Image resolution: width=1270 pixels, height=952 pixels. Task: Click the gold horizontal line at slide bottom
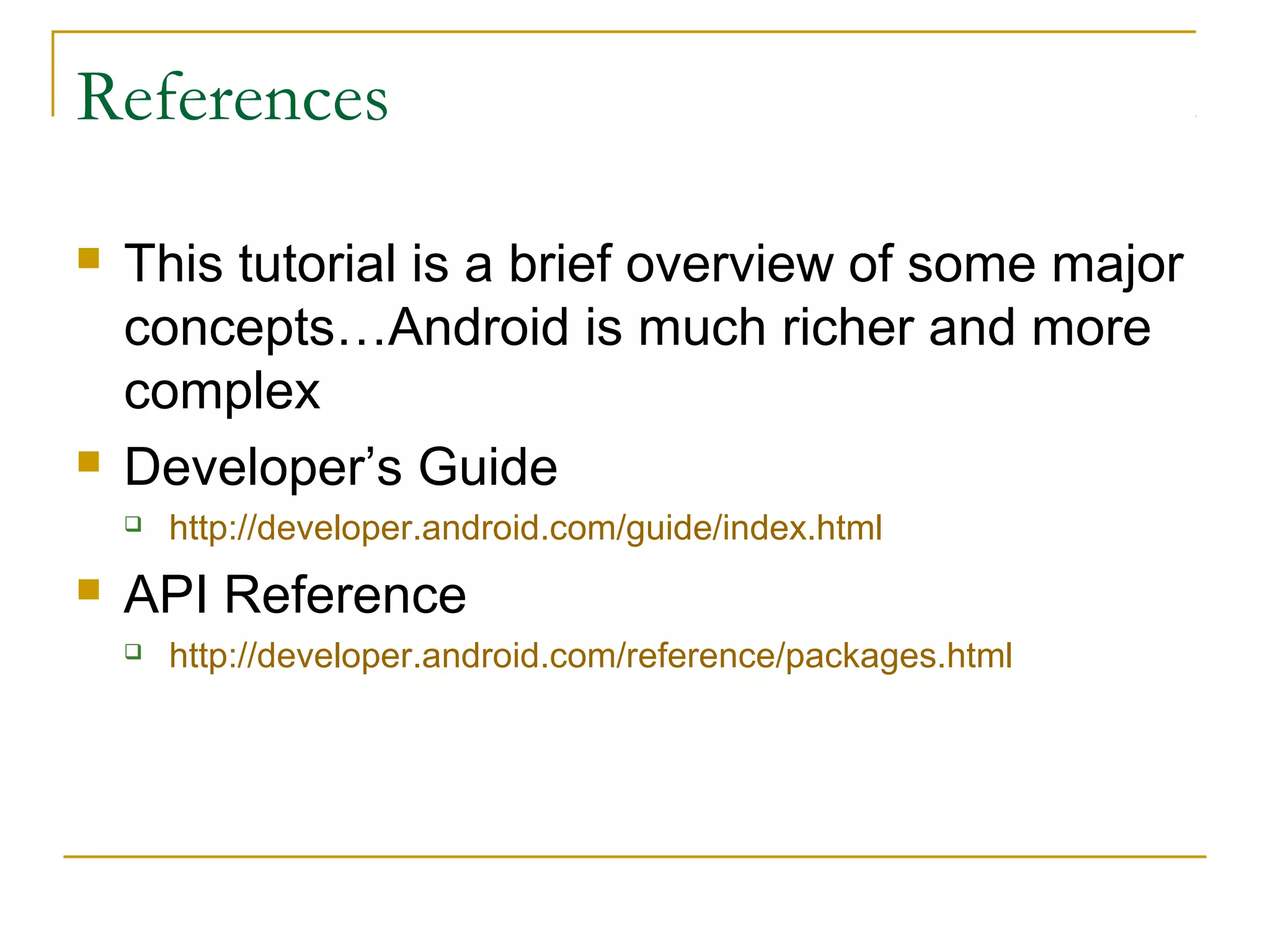point(634,857)
